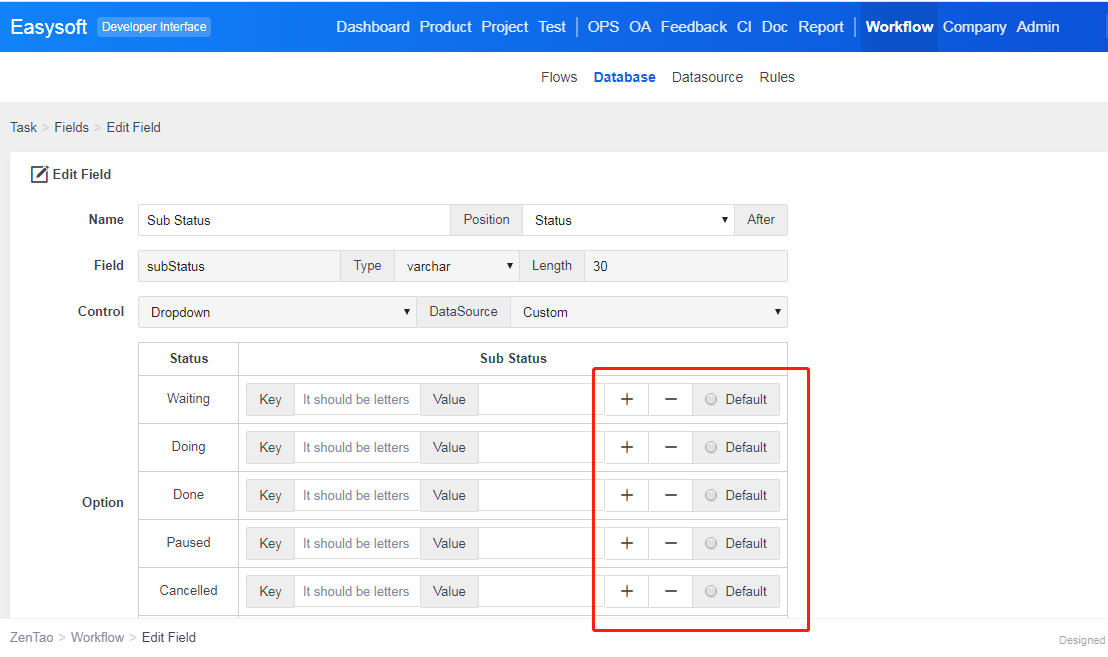1108x657 pixels.
Task: Click the minus icon in the Waiting row
Action: pos(671,399)
